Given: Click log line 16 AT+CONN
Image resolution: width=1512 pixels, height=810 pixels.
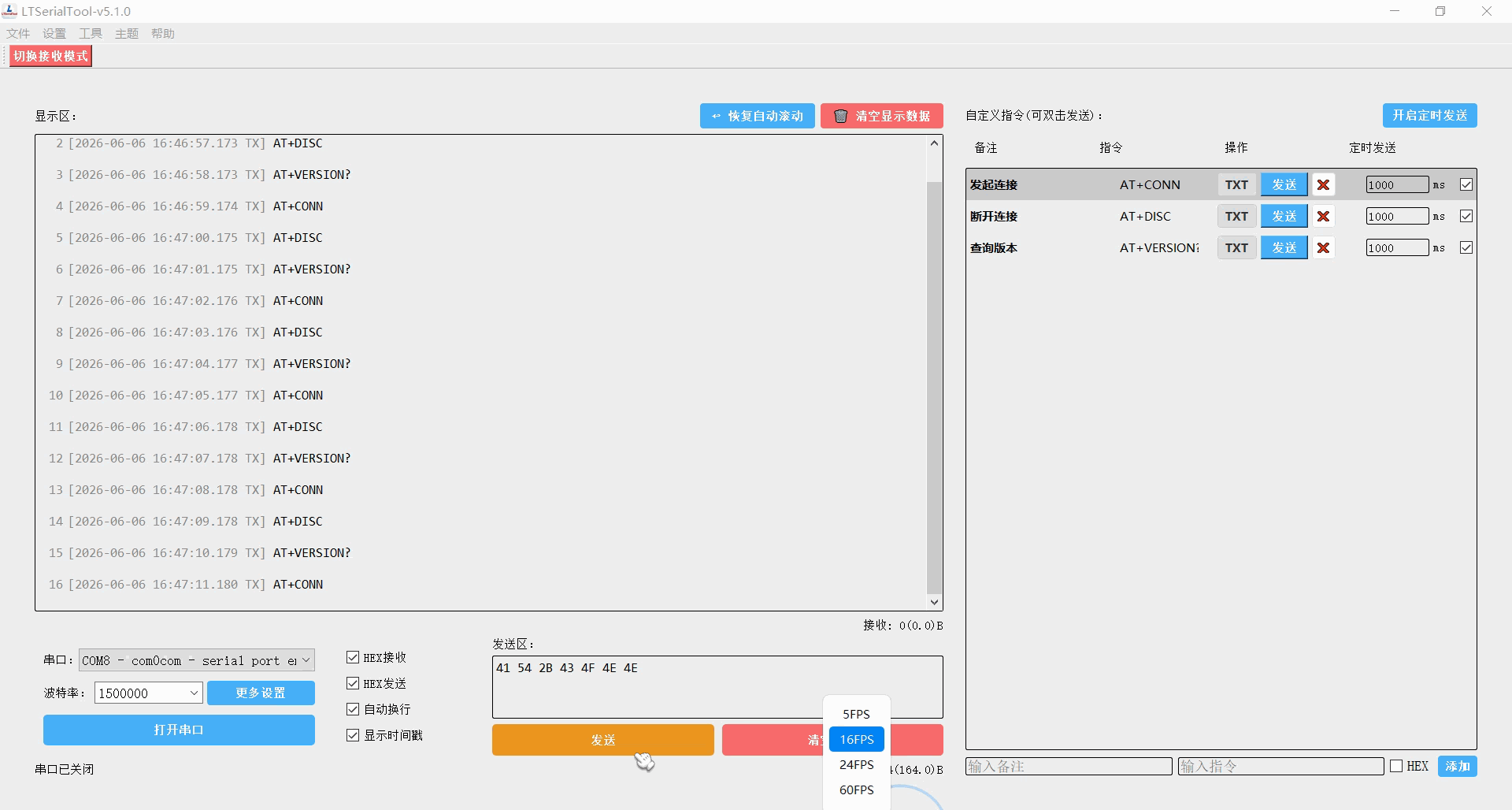Looking at the screenshot, I should point(186,584).
